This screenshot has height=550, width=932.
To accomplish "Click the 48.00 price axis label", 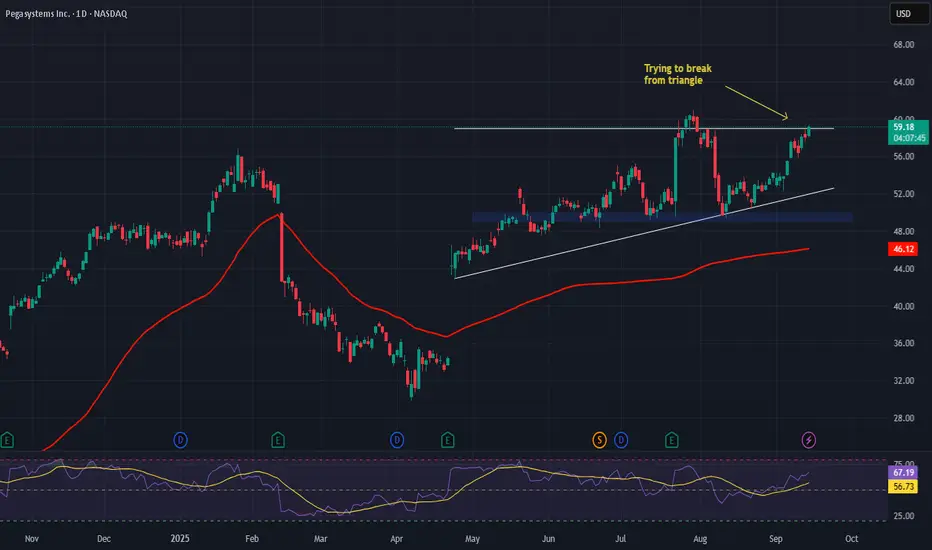I will tap(903, 231).
